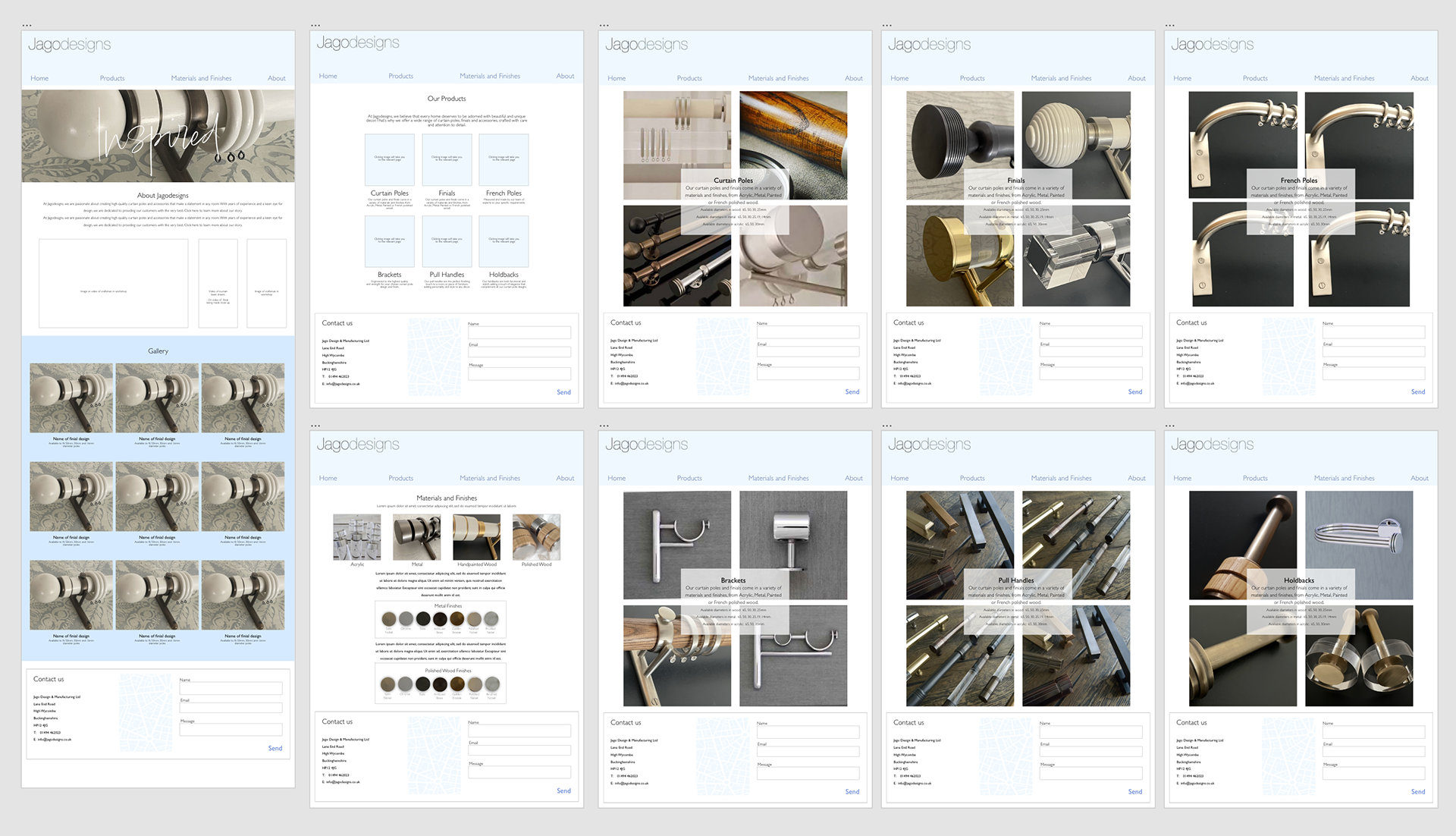Image resolution: width=1456 pixels, height=836 pixels.
Task: Click Products nav link on home page artboard
Action: (x=112, y=78)
